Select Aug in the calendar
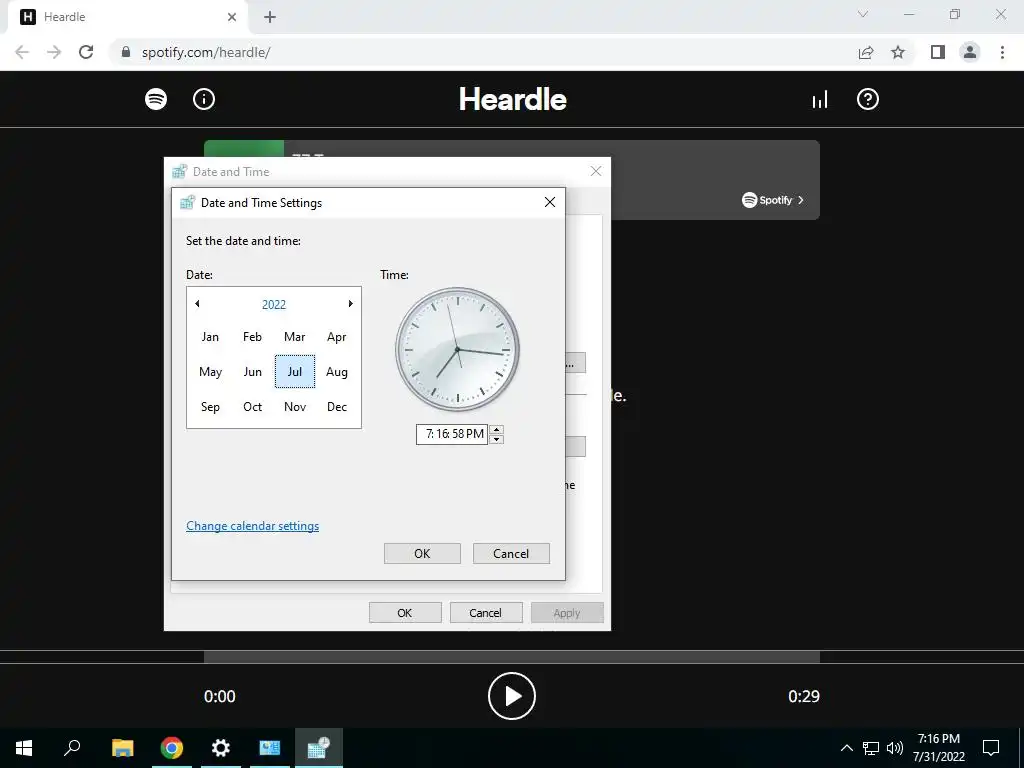Viewport: 1024px width, 768px height. pos(337,372)
